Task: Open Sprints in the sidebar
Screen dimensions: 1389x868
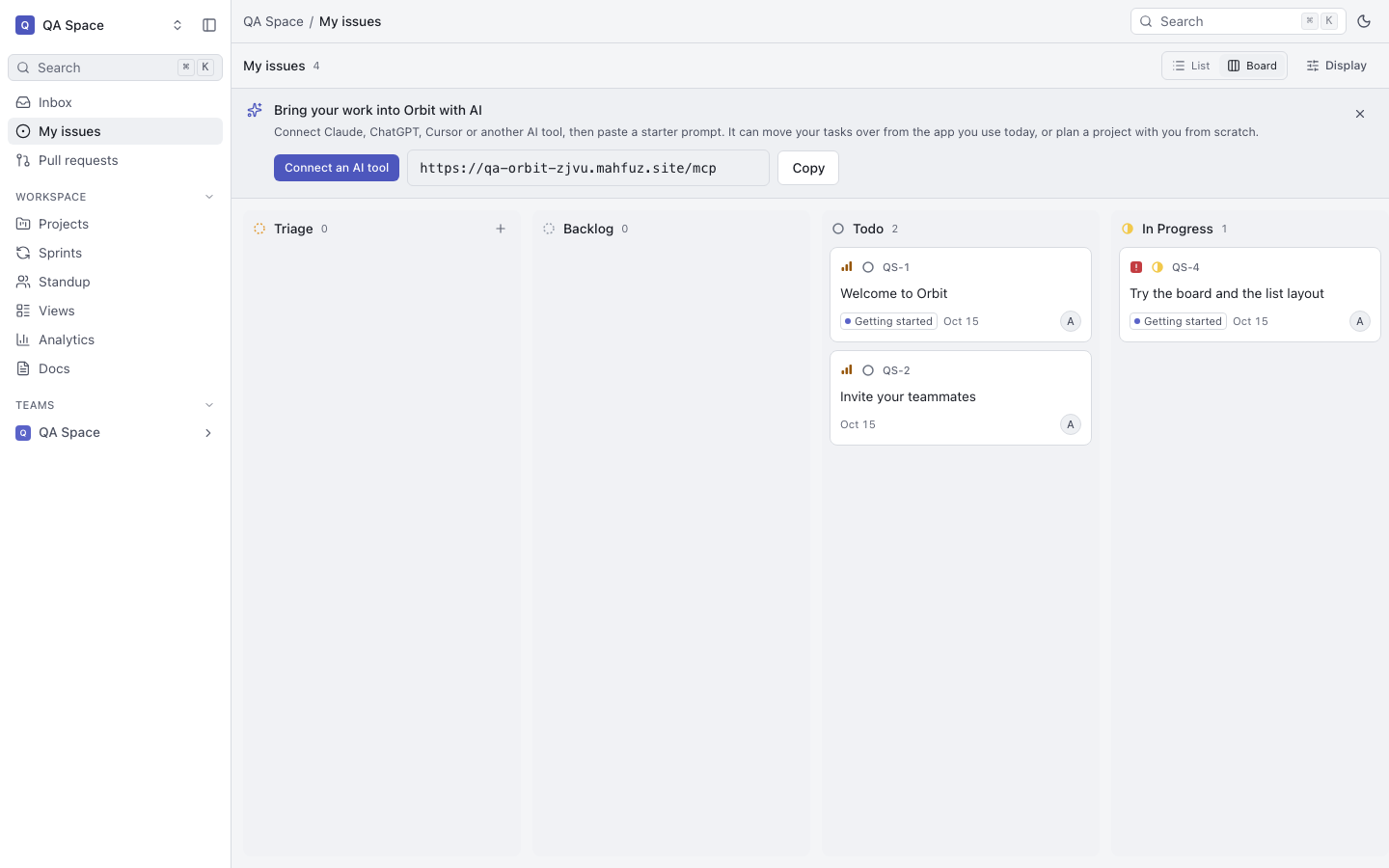Action: (115, 253)
